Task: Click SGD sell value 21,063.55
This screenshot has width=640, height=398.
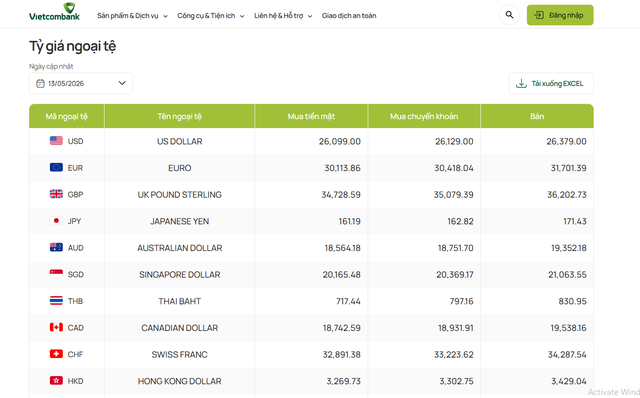Action: click(567, 275)
